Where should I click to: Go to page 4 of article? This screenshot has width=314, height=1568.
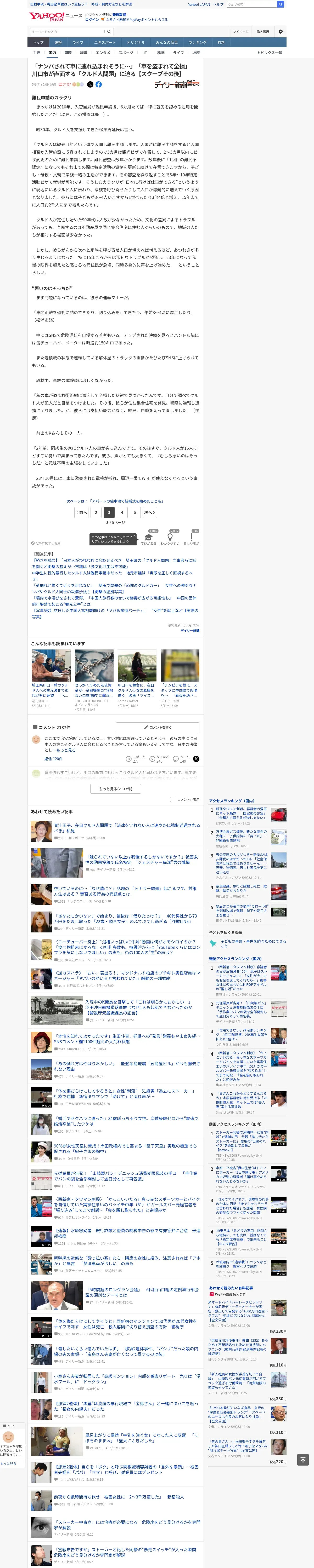(x=122, y=512)
